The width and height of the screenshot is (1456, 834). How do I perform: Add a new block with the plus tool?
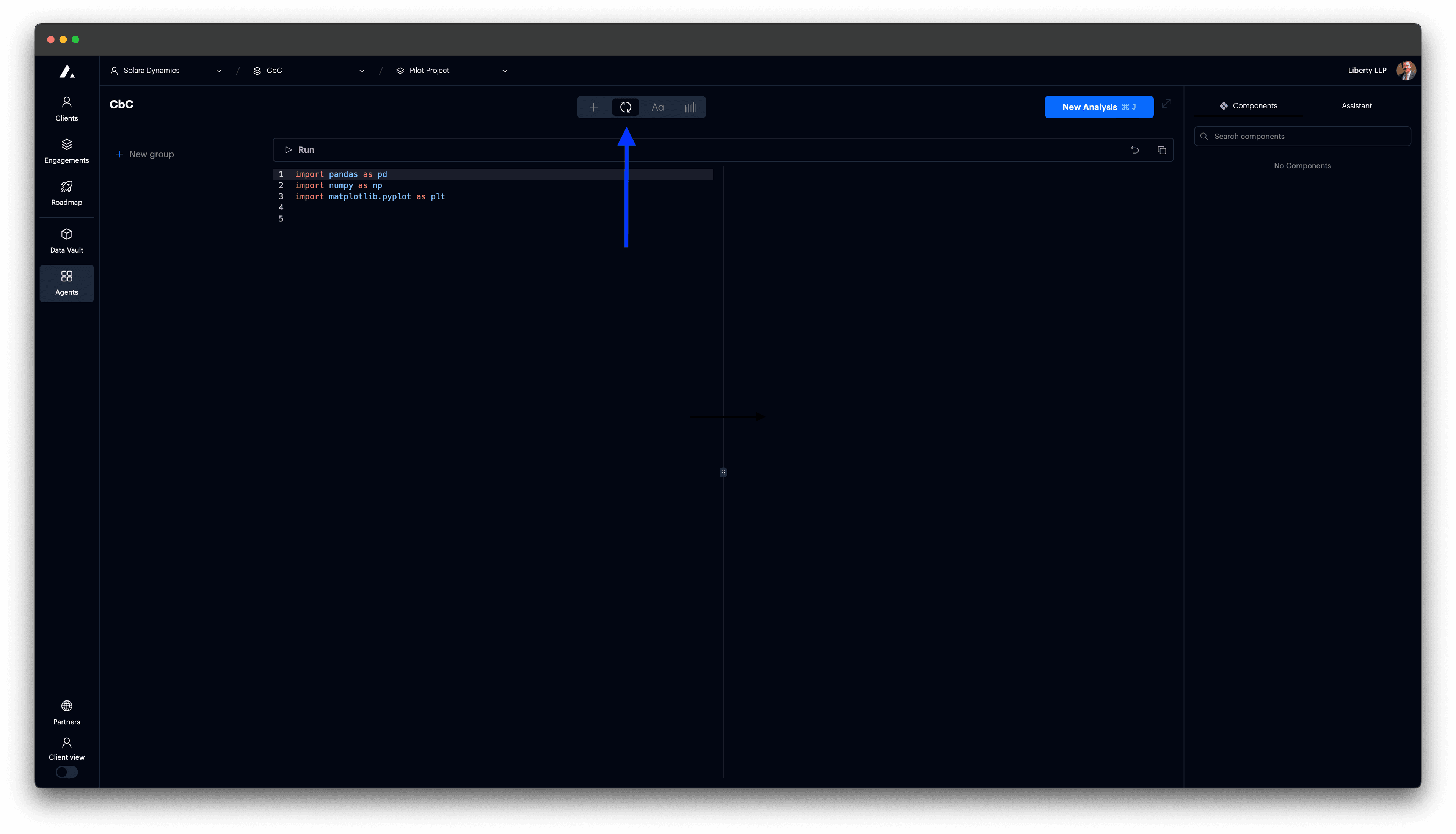pos(593,107)
